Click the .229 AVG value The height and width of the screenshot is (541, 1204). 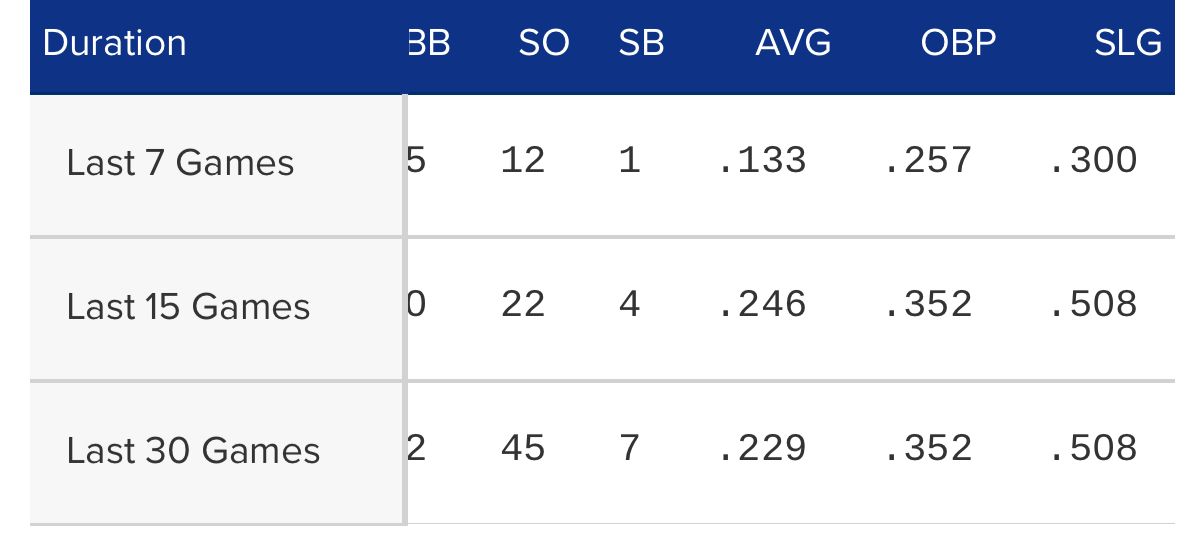coord(763,447)
